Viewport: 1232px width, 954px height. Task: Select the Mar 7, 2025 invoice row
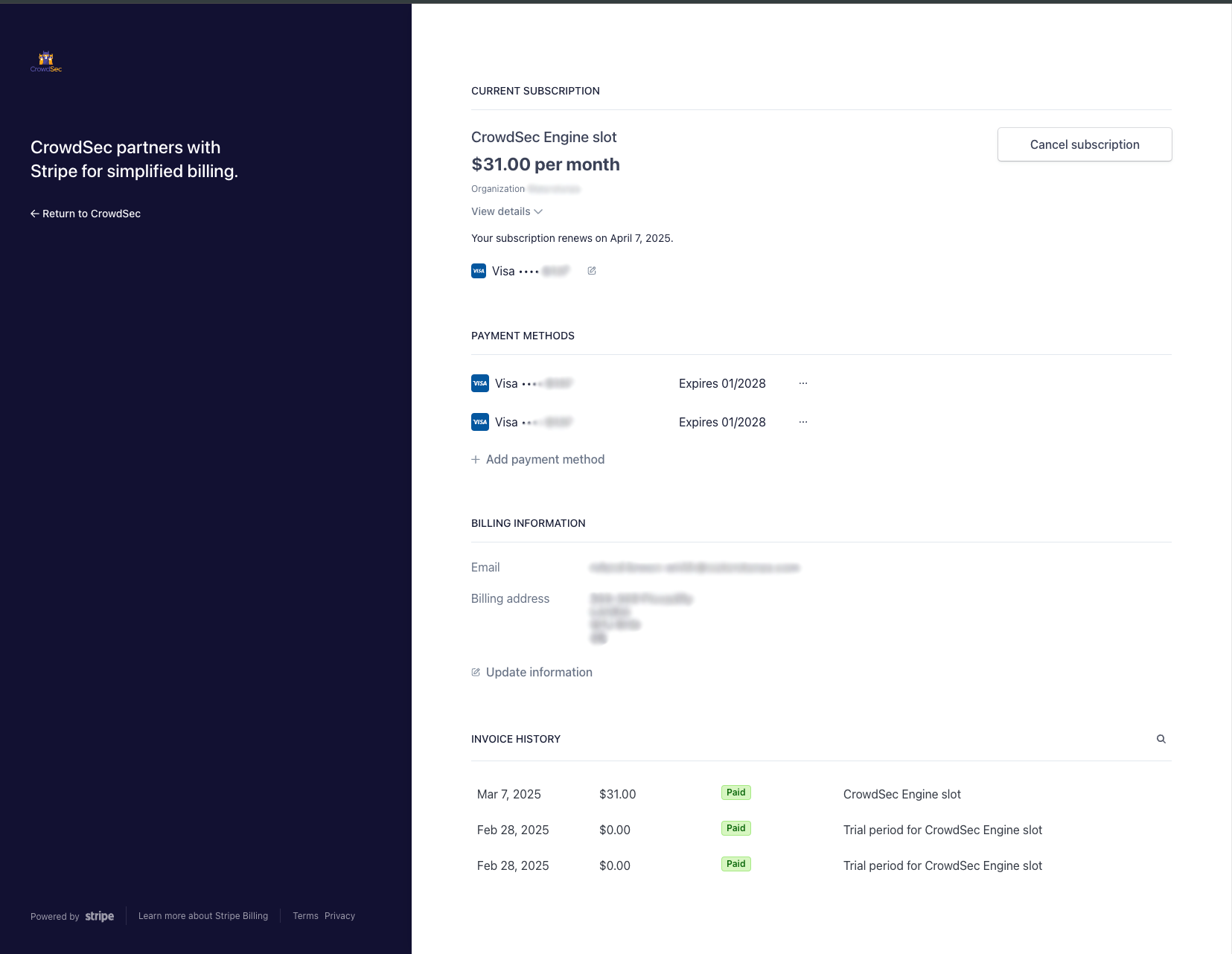point(509,794)
